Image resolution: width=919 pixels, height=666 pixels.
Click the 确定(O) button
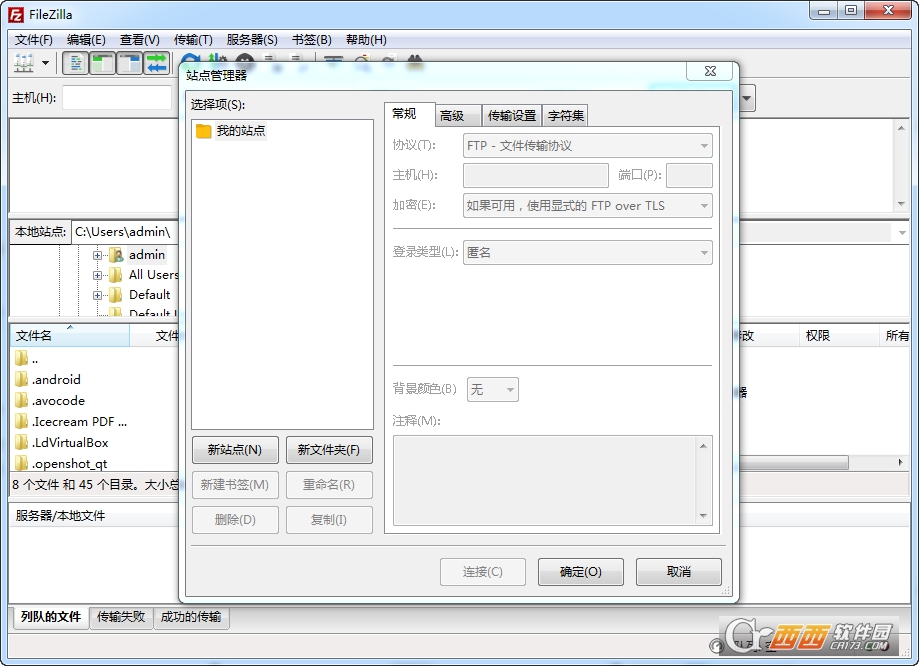click(581, 572)
